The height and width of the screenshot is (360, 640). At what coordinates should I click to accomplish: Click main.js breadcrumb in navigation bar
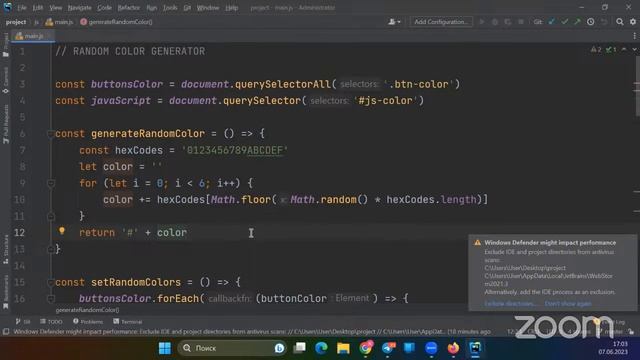click(x=60, y=22)
